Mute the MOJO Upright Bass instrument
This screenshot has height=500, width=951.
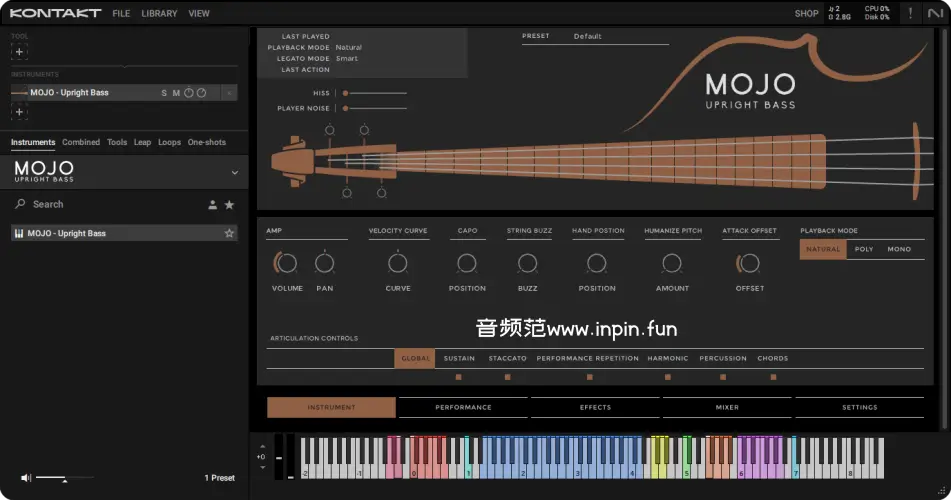(x=176, y=93)
